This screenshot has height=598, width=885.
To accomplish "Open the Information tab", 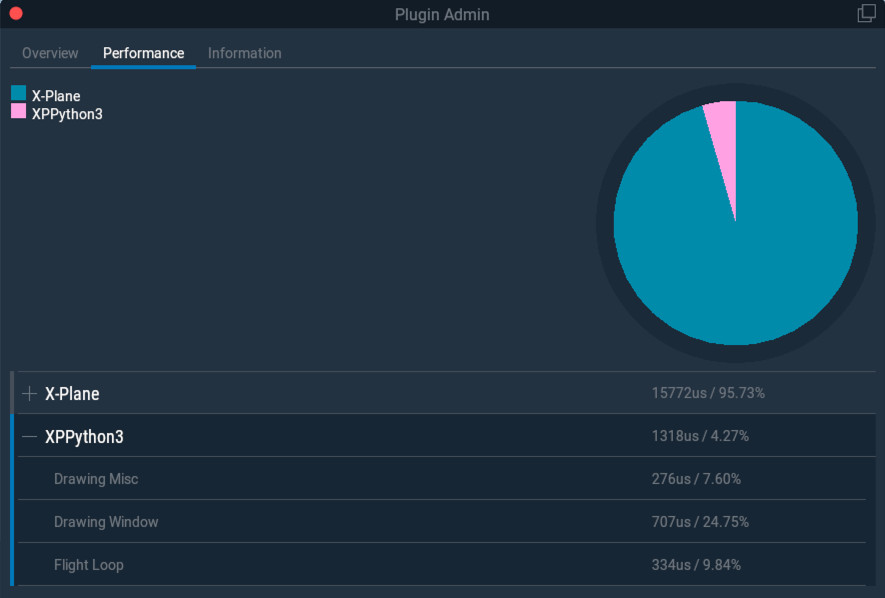I will pos(244,53).
